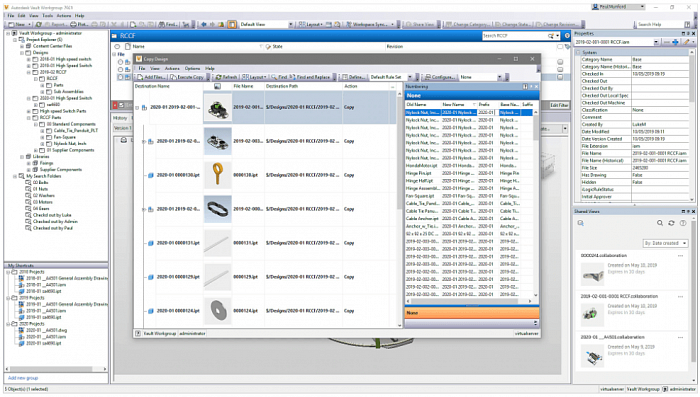Select radio button in first RCCF file row
Image resolution: width=700 pixels, height=397 pixels.
pos(121,62)
